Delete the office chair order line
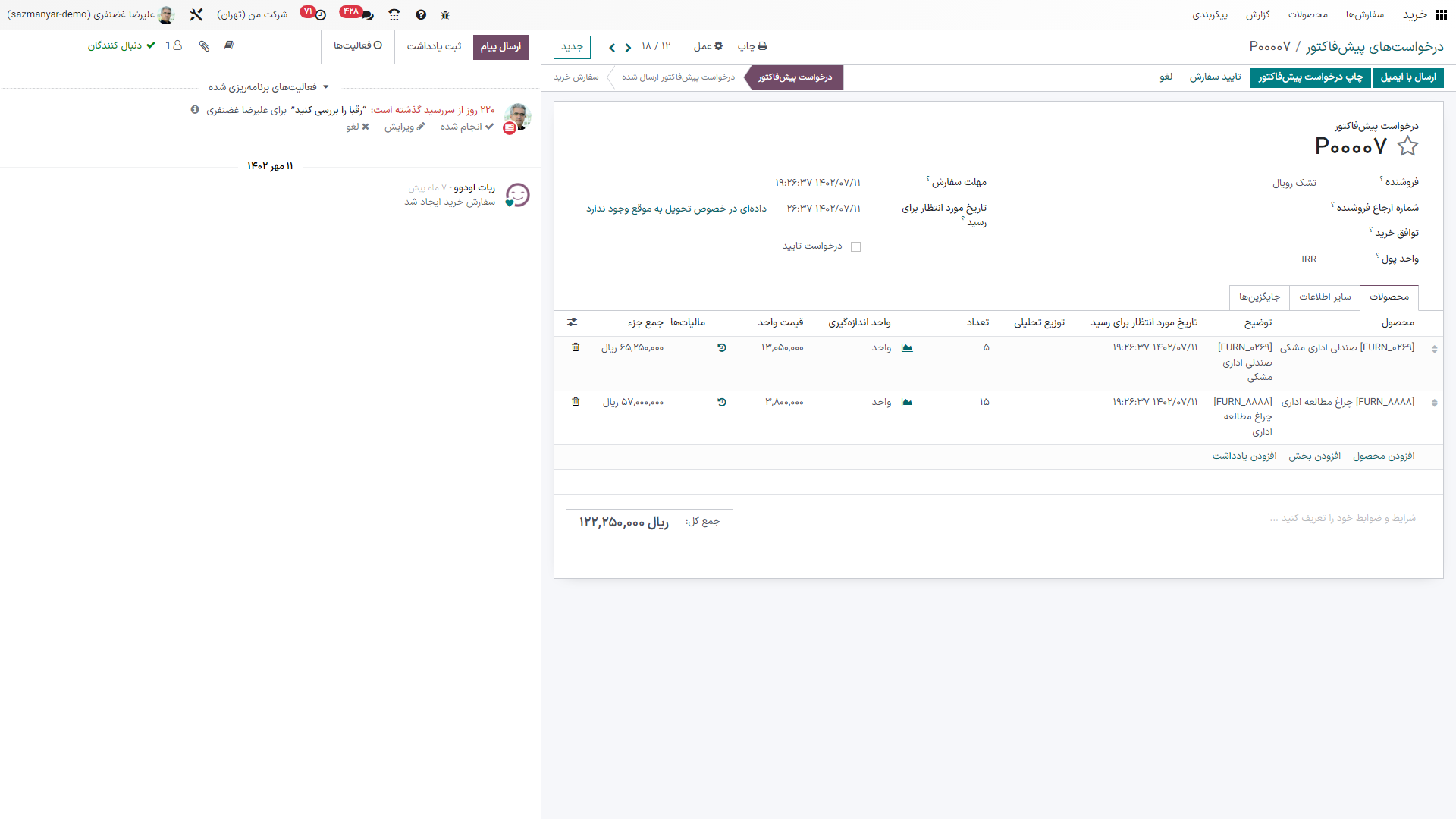1456x819 pixels. coord(576,347)
